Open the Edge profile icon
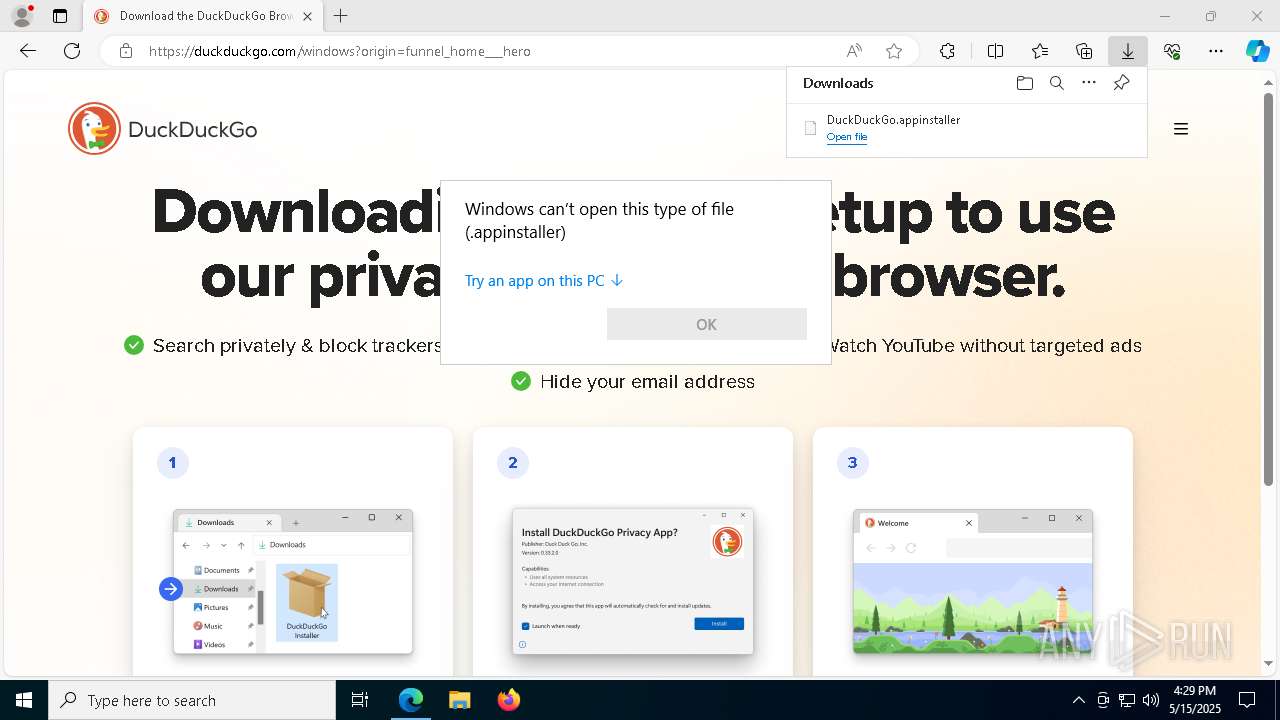Image resolution: width=1280 pixels, height=720 pixels. click(22, 16)
